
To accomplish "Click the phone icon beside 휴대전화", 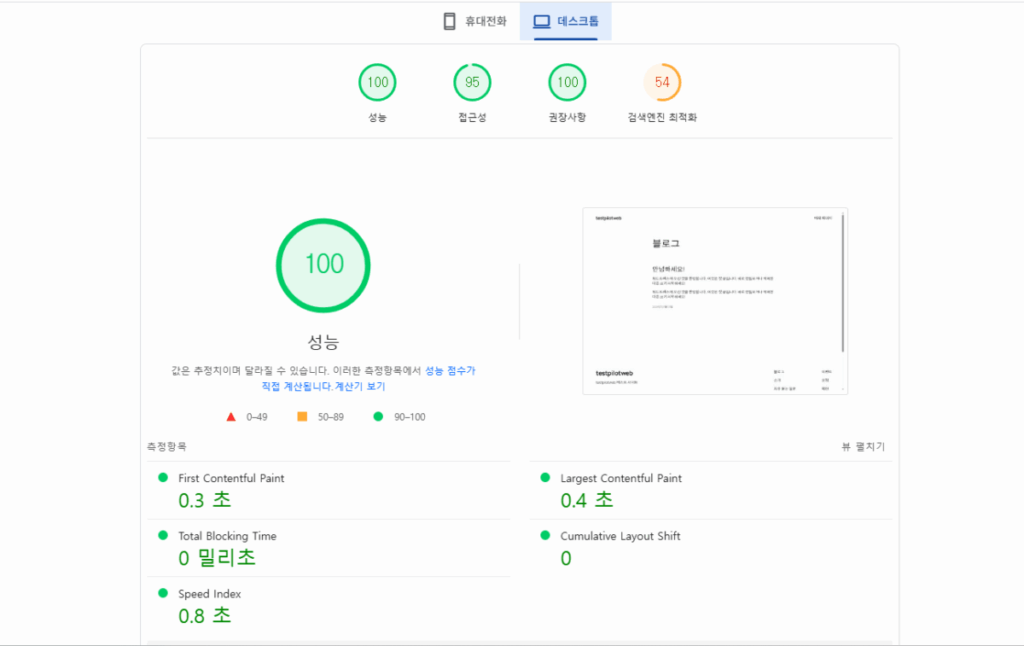I will [x=450, y=21].
